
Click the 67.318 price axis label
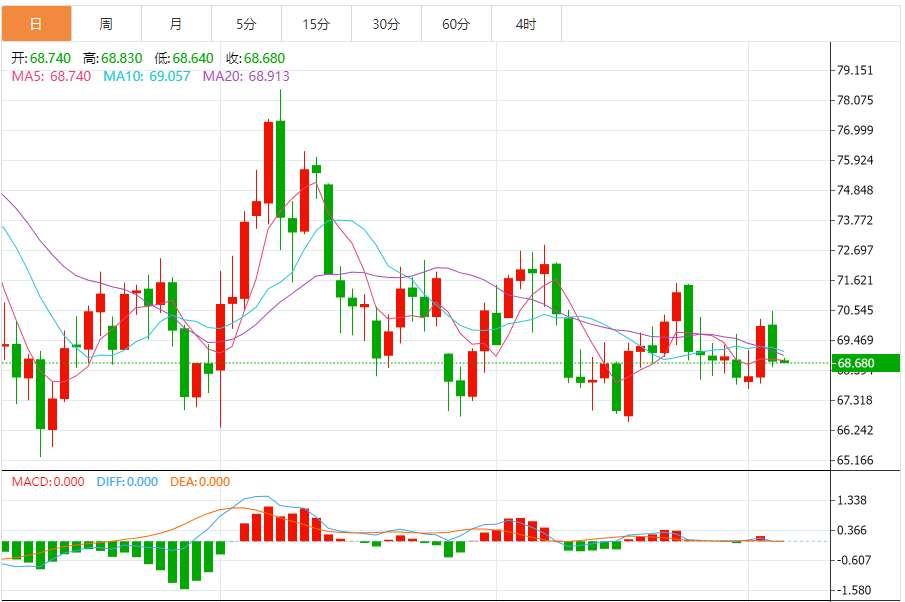[855, 401]
